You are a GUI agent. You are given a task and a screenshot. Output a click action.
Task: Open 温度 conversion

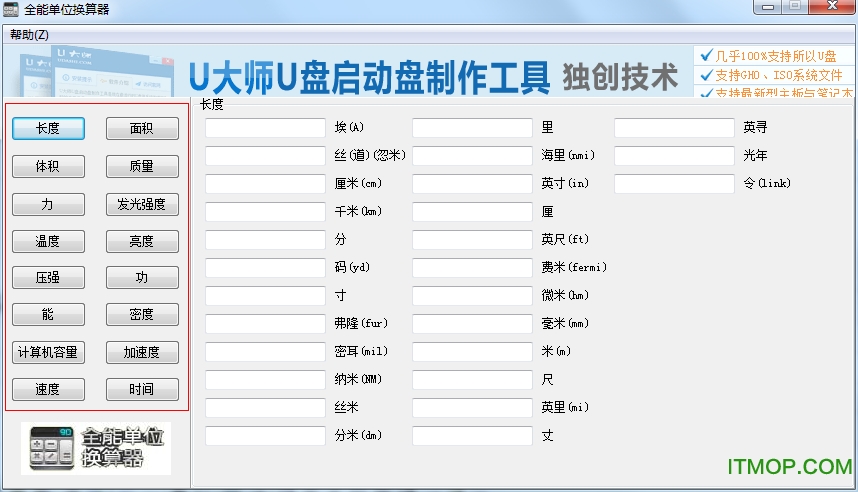(48, 241)
